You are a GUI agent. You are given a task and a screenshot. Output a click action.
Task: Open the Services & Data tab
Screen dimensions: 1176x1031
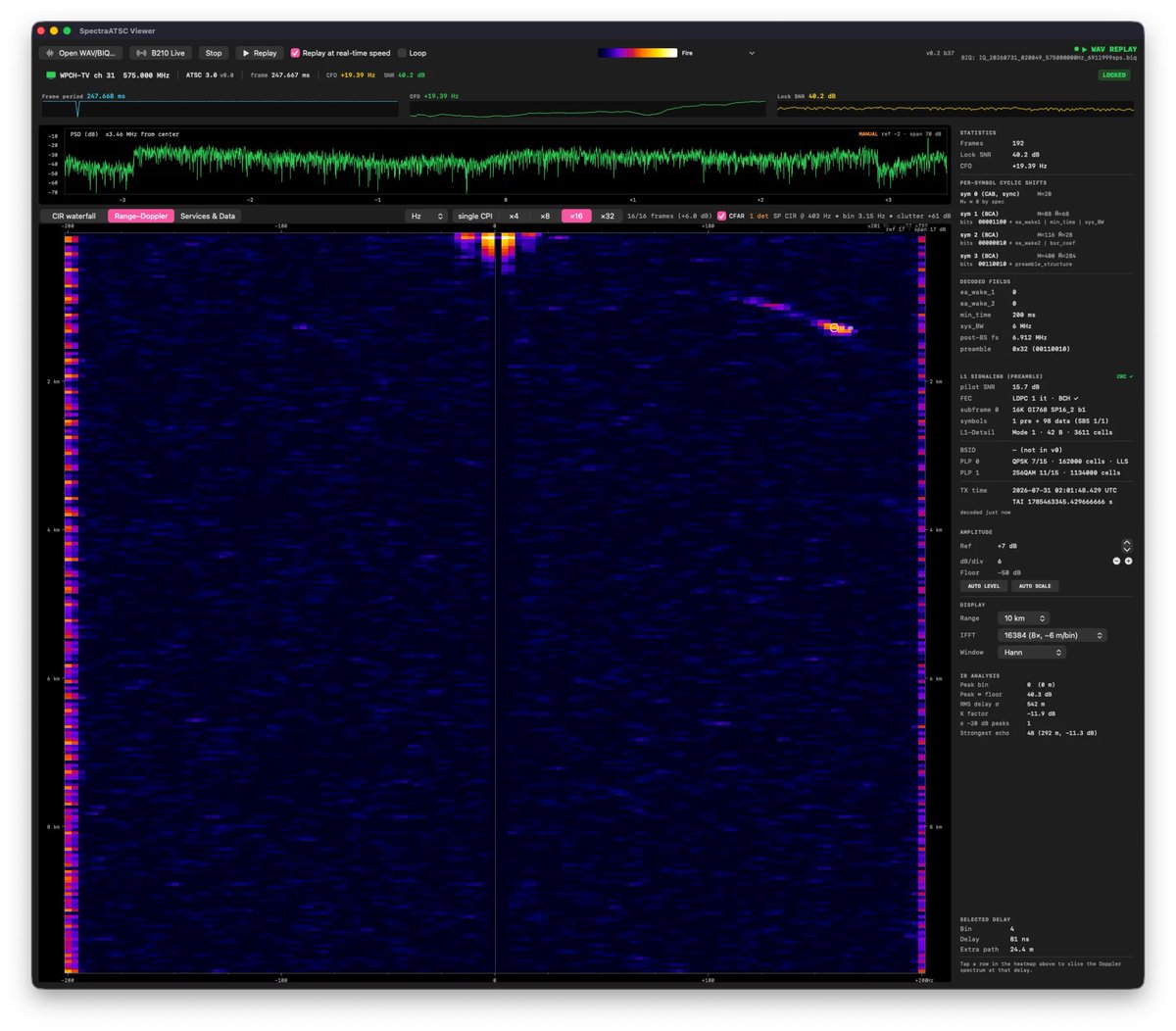(208, 216)
